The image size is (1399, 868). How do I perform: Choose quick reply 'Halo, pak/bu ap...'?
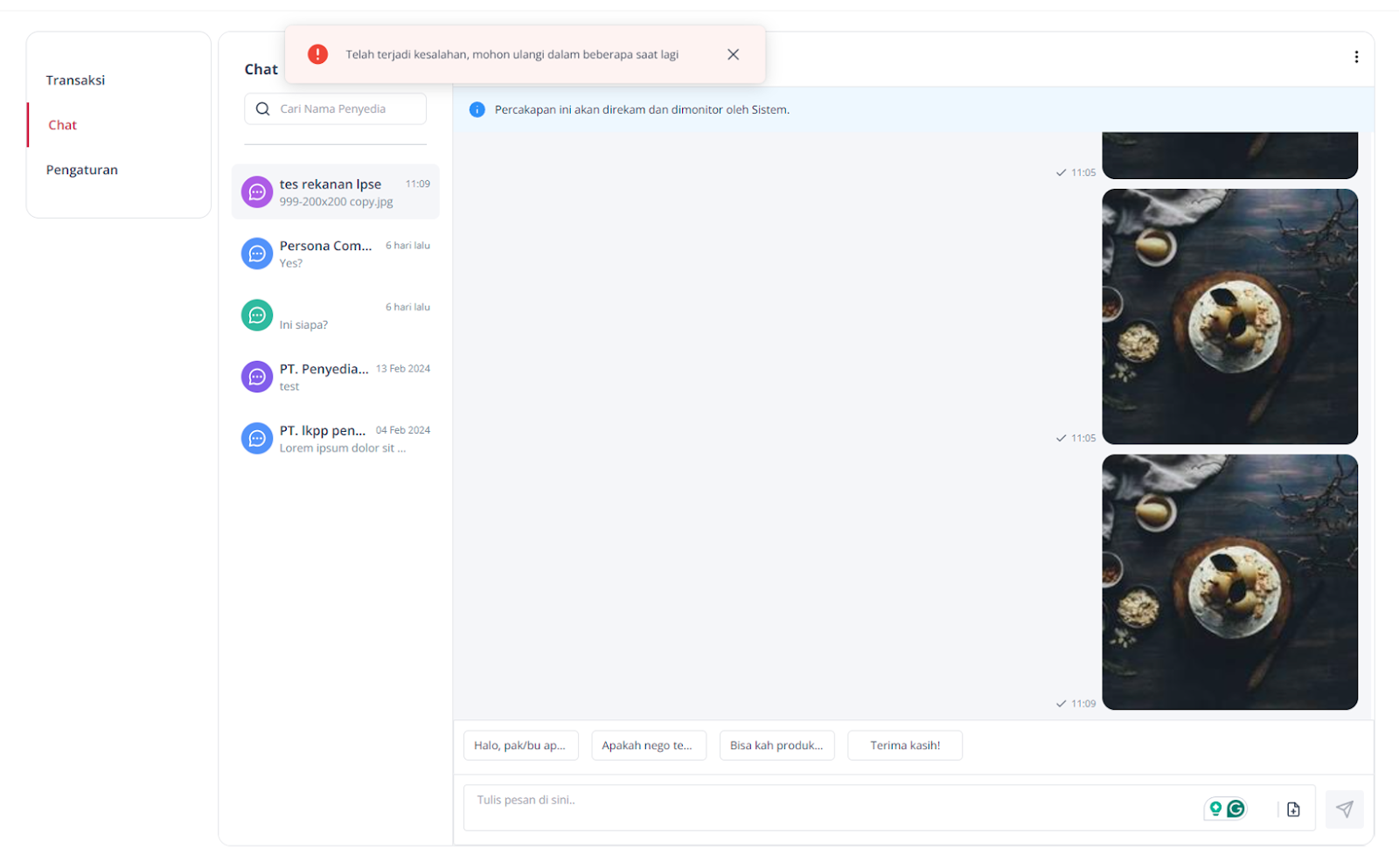click(x=520, y=746)
